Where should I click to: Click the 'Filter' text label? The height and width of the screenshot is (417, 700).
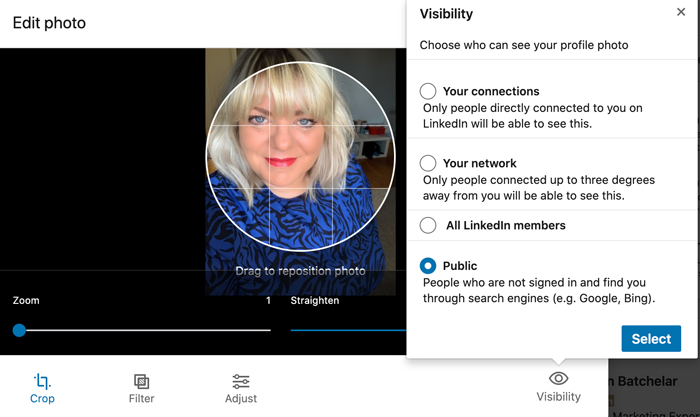click(x=141, y=398)
